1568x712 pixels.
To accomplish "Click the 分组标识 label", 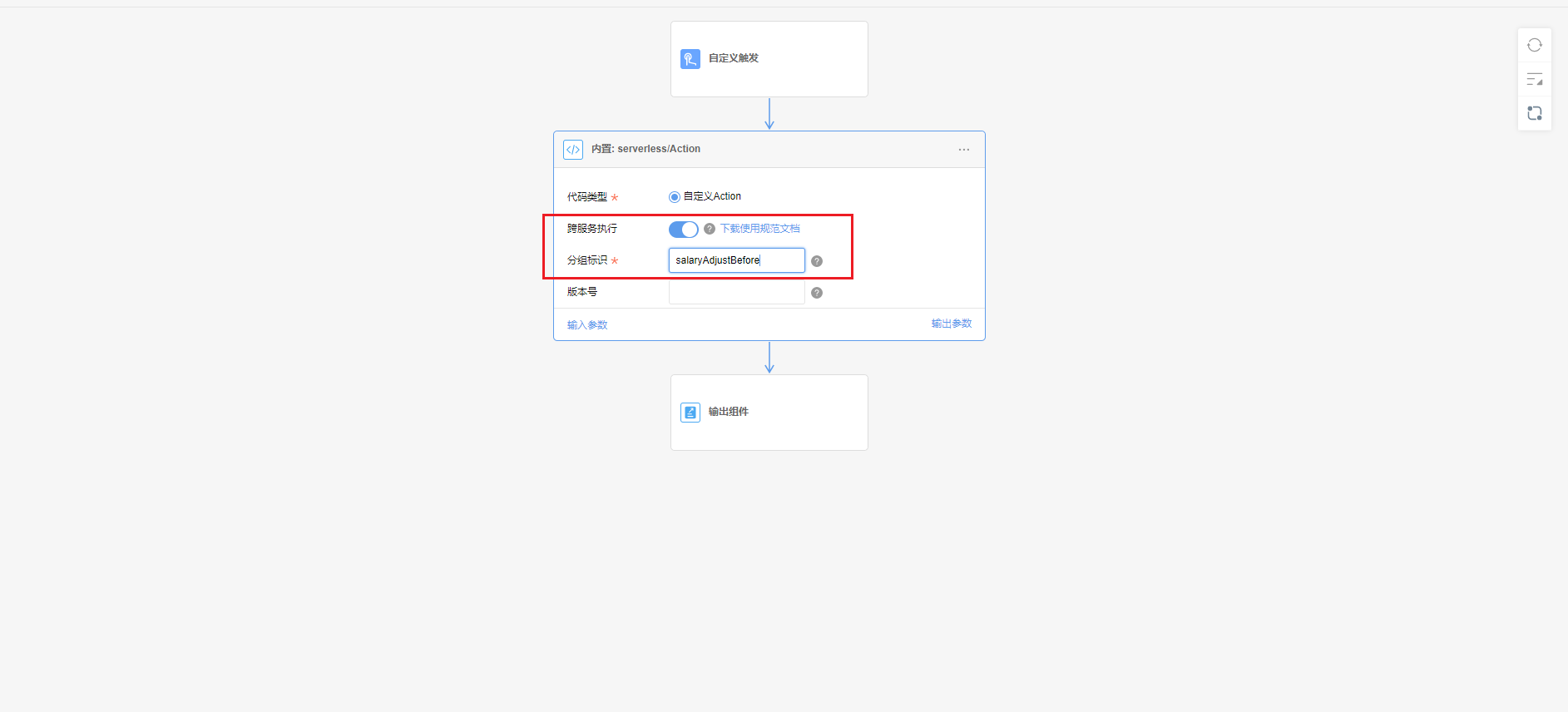I will [x=587, y=260].
